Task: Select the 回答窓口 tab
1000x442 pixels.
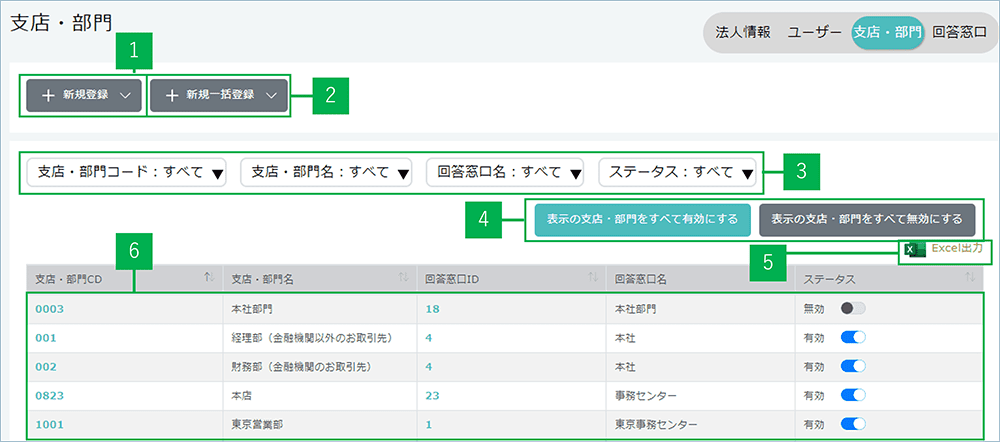Action: tap(959, 32)
